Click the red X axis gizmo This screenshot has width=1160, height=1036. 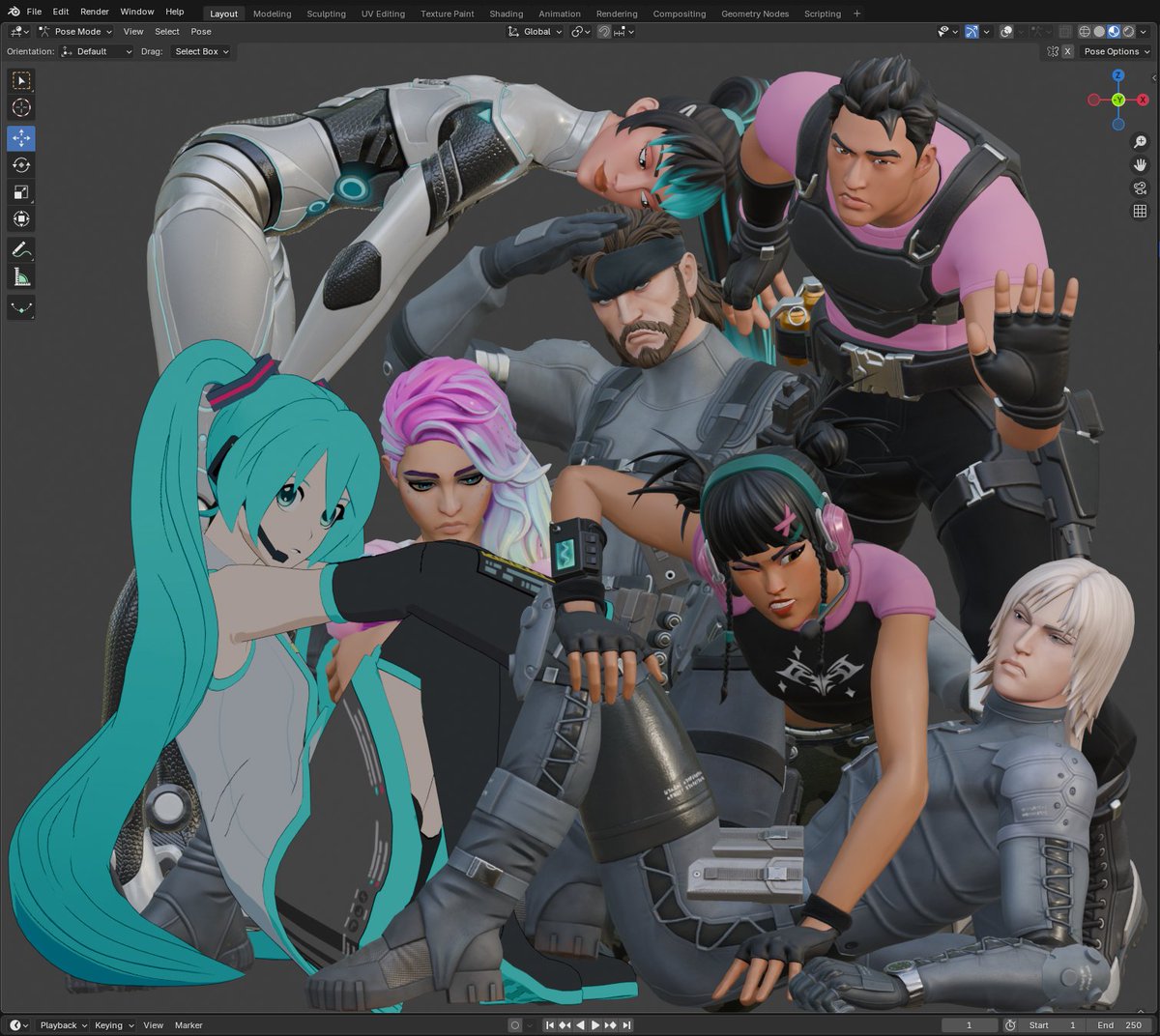pos(1143,100)
